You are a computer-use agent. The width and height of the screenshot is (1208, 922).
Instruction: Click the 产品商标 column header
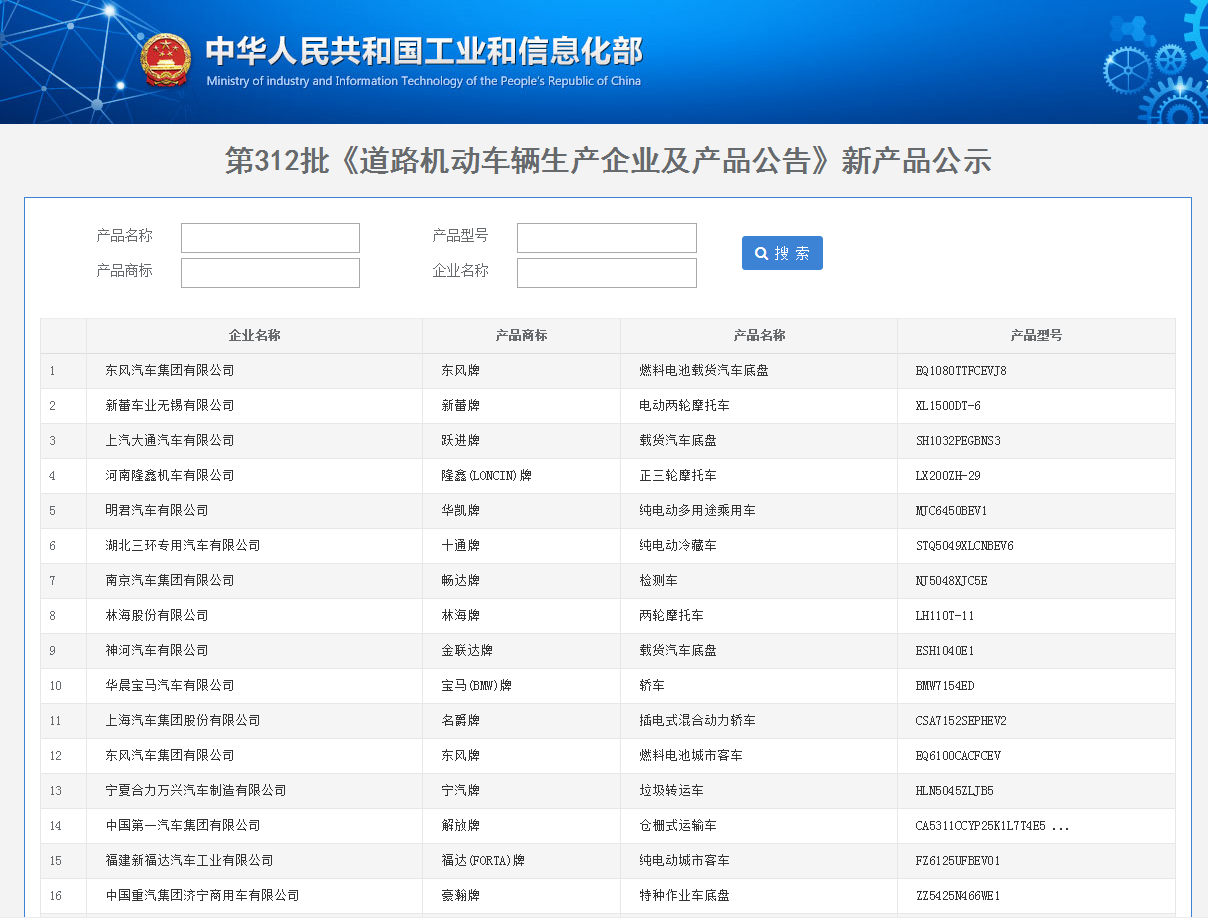[x=521, y=336]
